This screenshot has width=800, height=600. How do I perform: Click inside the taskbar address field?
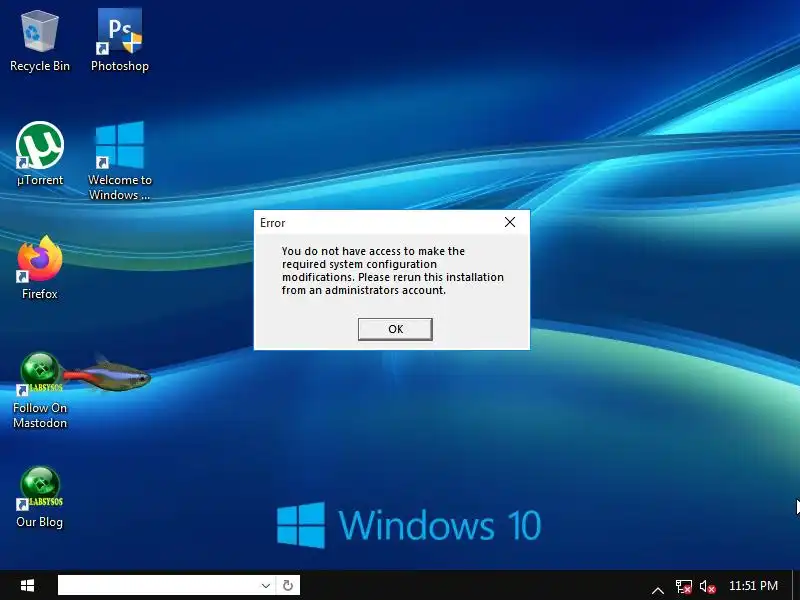(x=157, y=585)
